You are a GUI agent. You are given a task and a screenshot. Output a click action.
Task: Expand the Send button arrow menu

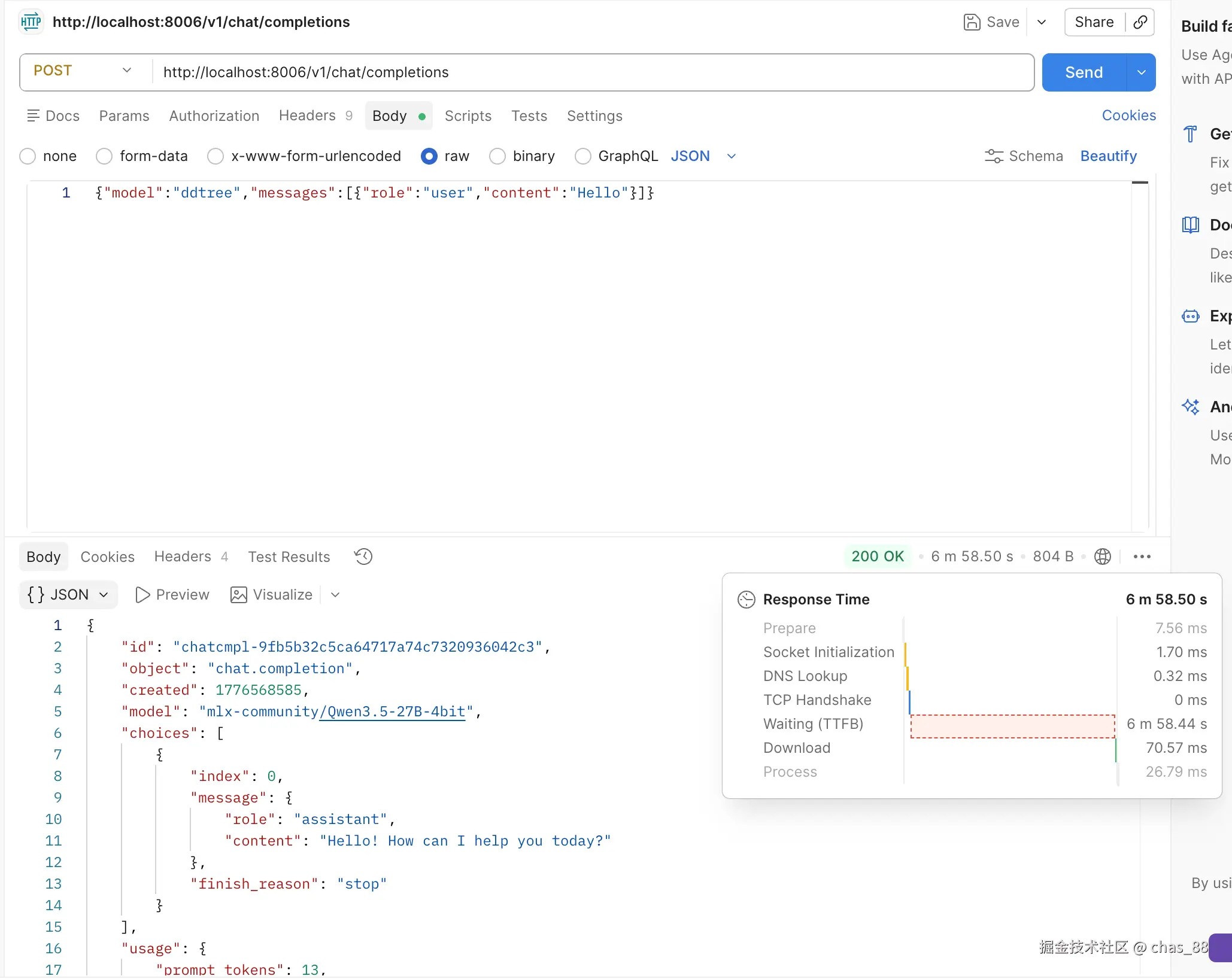point(1141,72)
